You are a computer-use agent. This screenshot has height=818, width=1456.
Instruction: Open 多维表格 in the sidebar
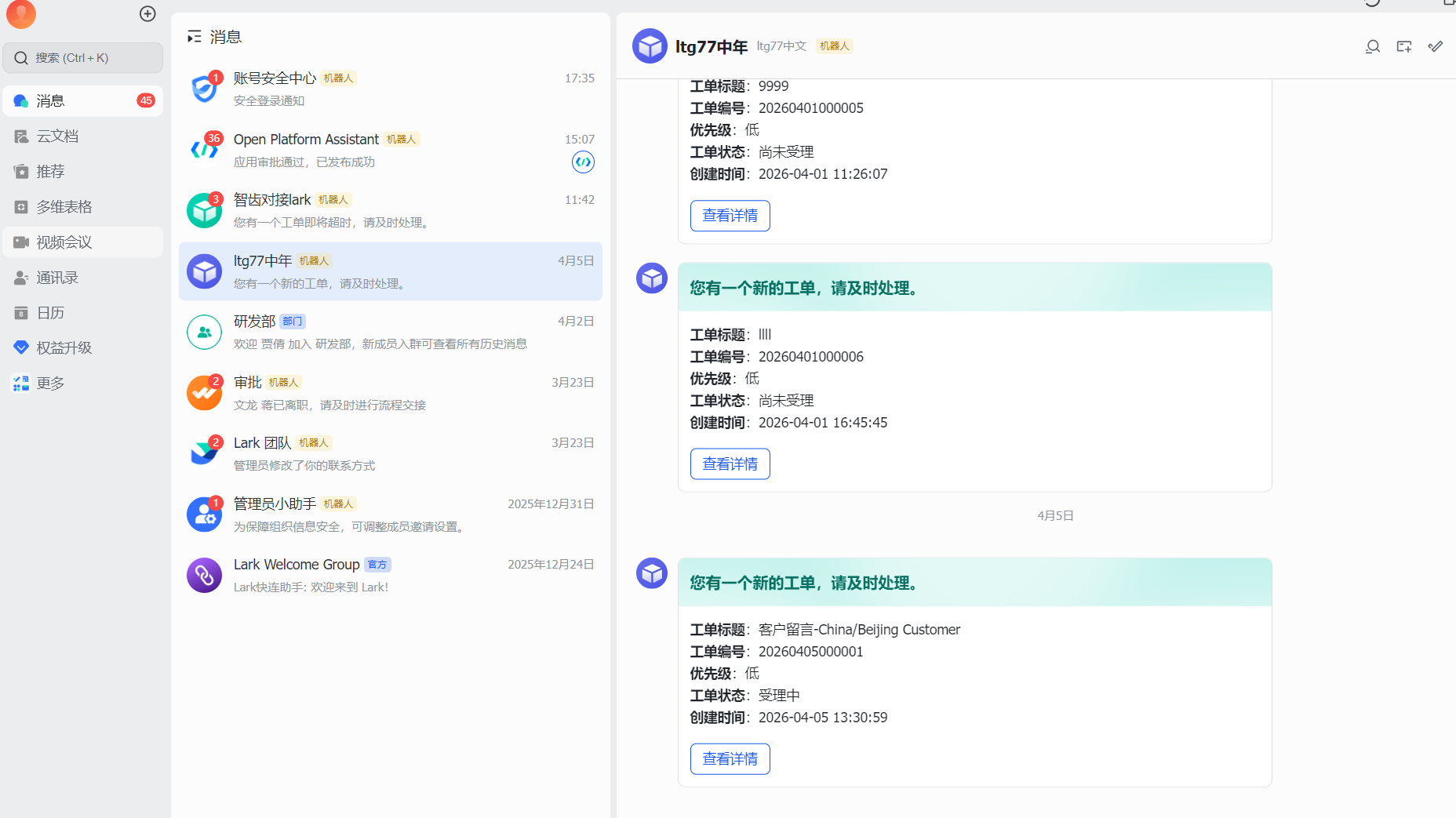click(x=64, y=207)
